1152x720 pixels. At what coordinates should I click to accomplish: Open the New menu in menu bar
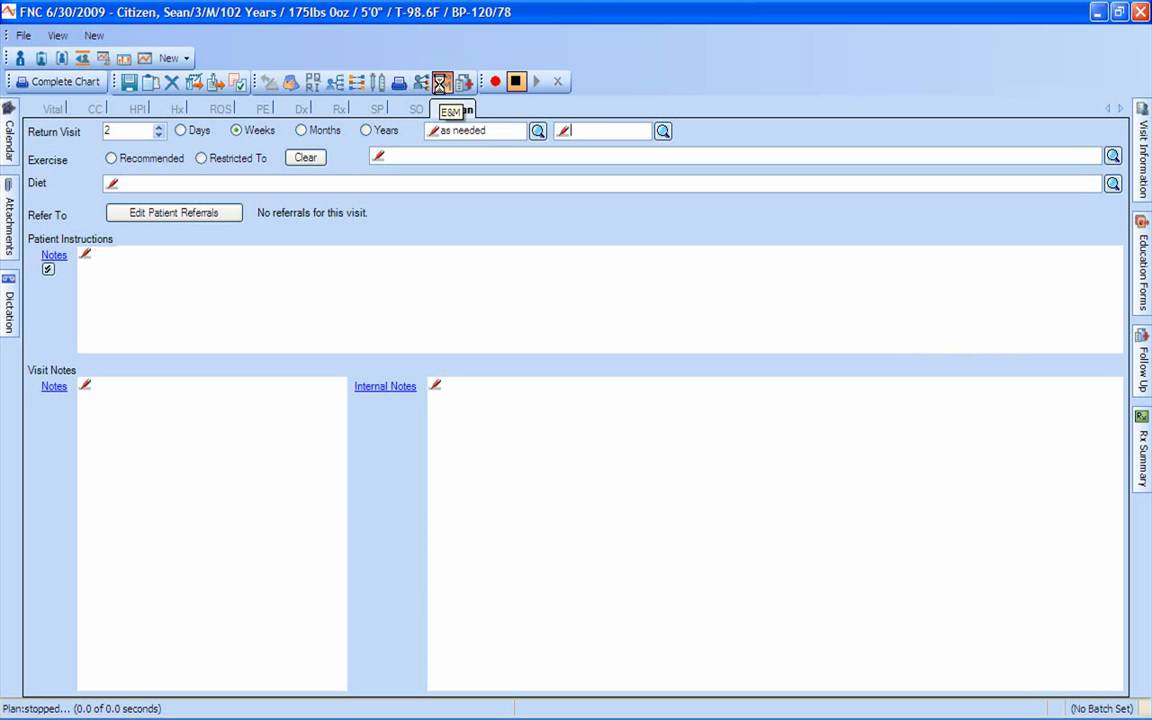[x=94, y=35]
